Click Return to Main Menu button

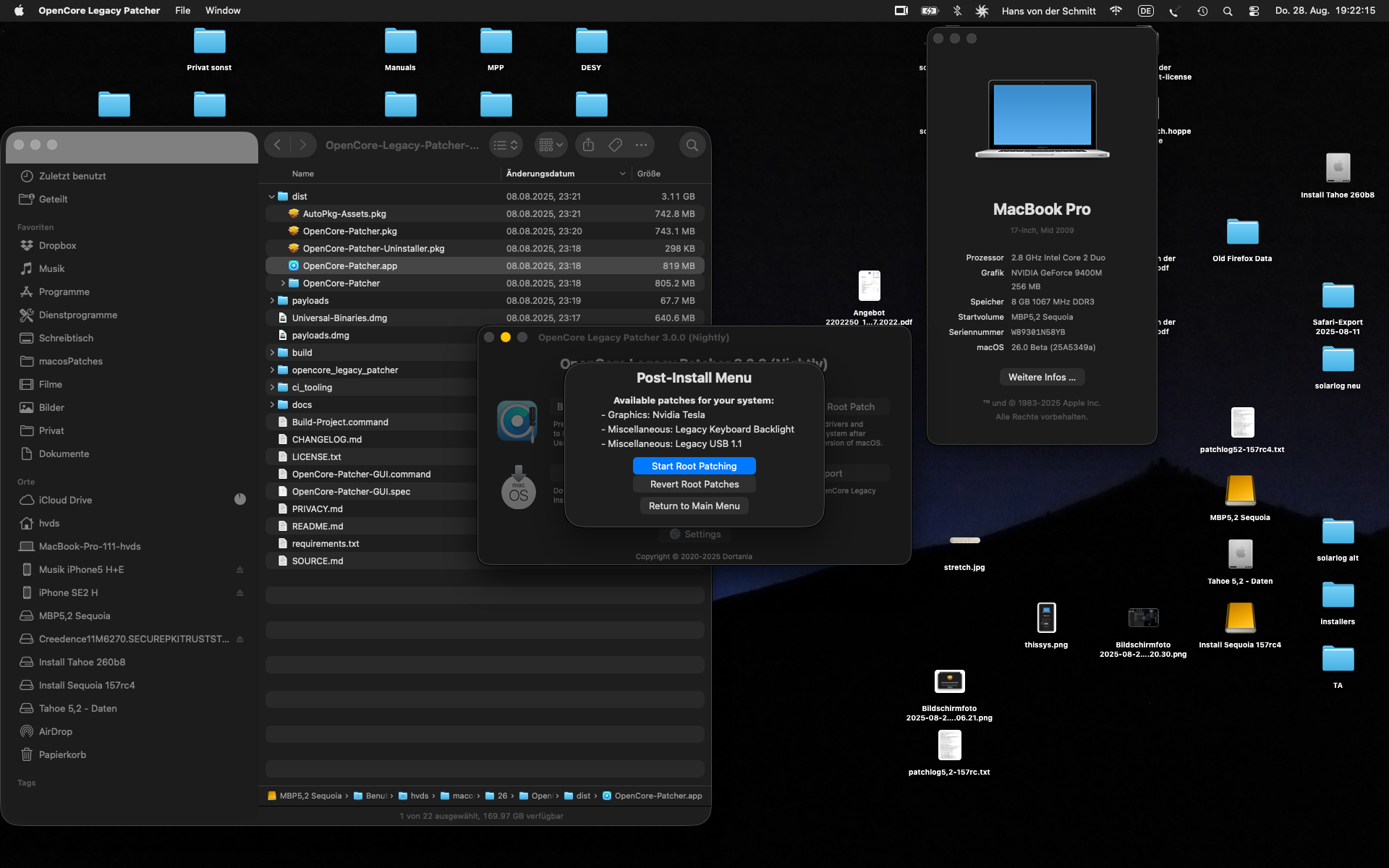(x=694, y=506)
